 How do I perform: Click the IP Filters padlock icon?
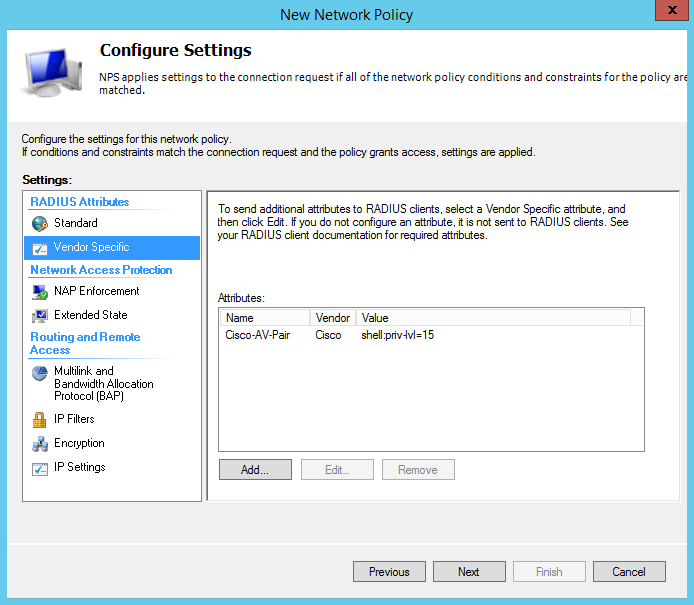pyautogui.click(x=39, y=420)
